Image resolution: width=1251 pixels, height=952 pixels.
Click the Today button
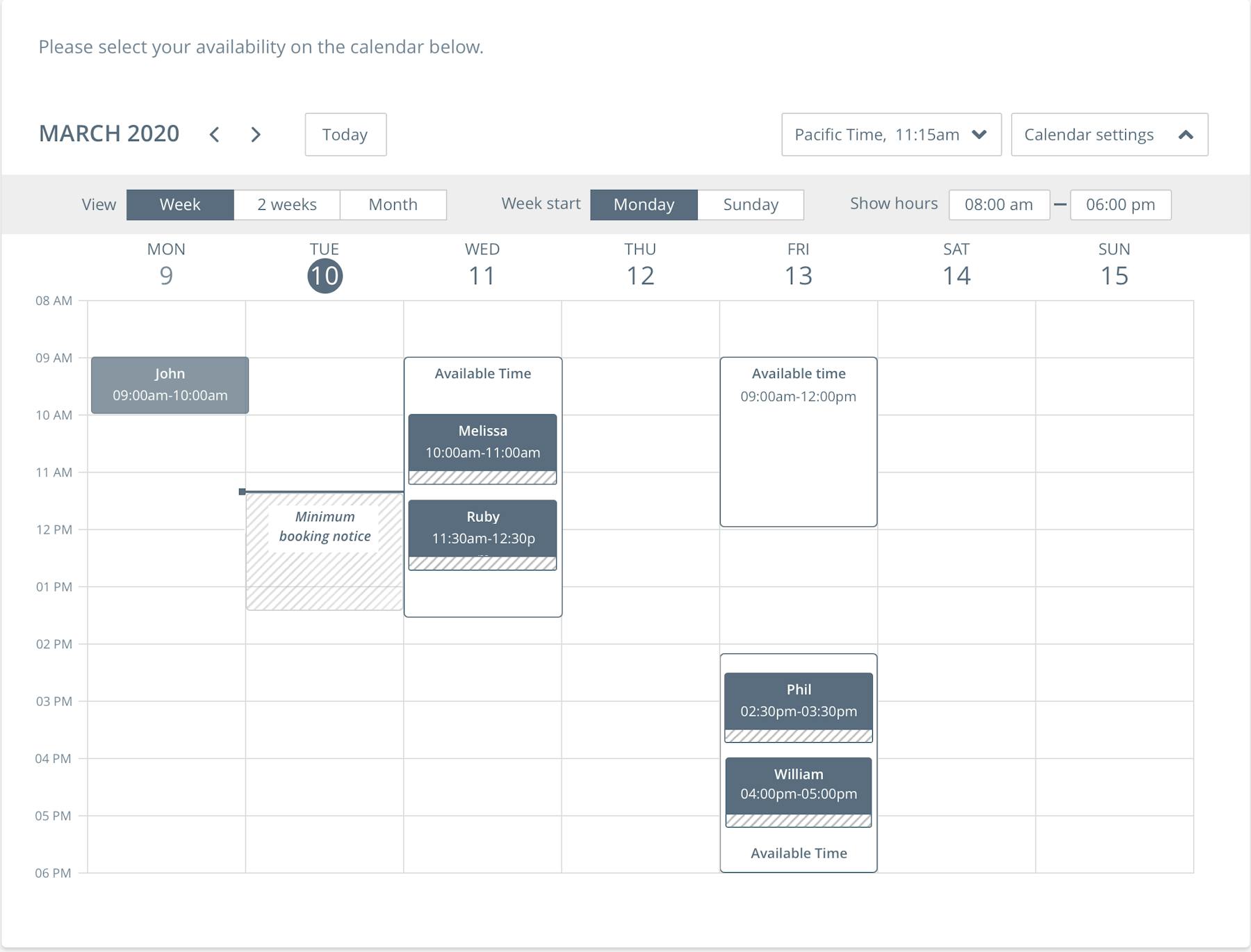(345, 135)
